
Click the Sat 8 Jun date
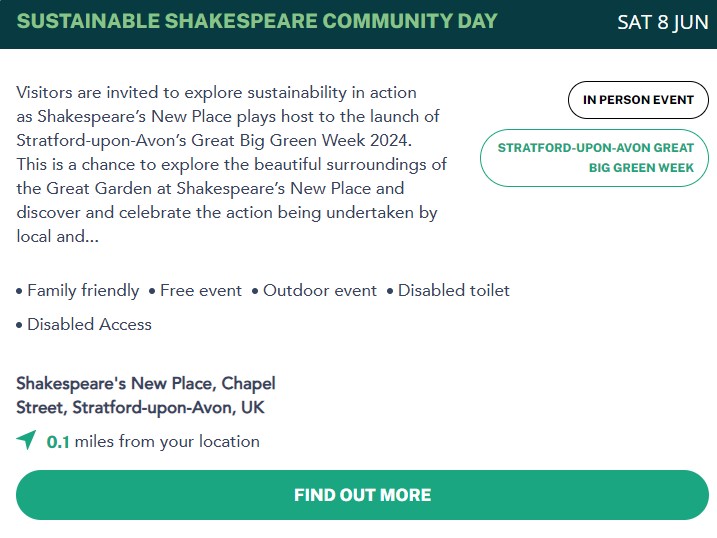(663, 22)
